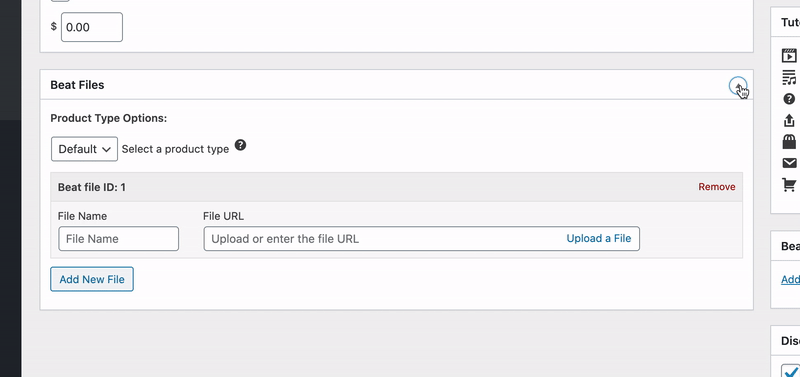Click help tooltip icon beside Select a product type
The width and height of the screenshot is (800, 377).
[x=240, y=145]
